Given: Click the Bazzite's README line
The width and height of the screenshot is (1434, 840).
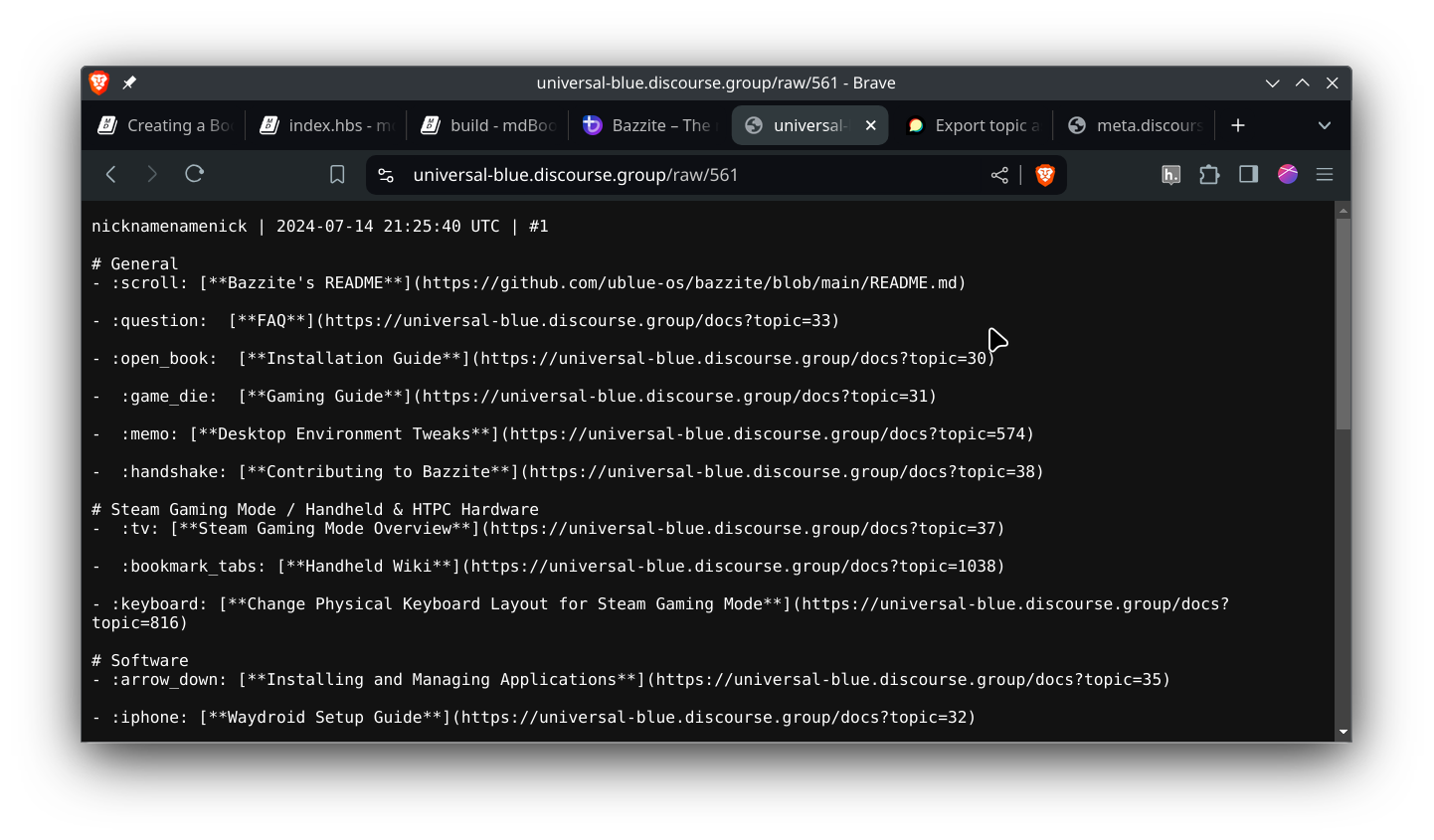Looking at the screenshot, I should coord(529,283).
